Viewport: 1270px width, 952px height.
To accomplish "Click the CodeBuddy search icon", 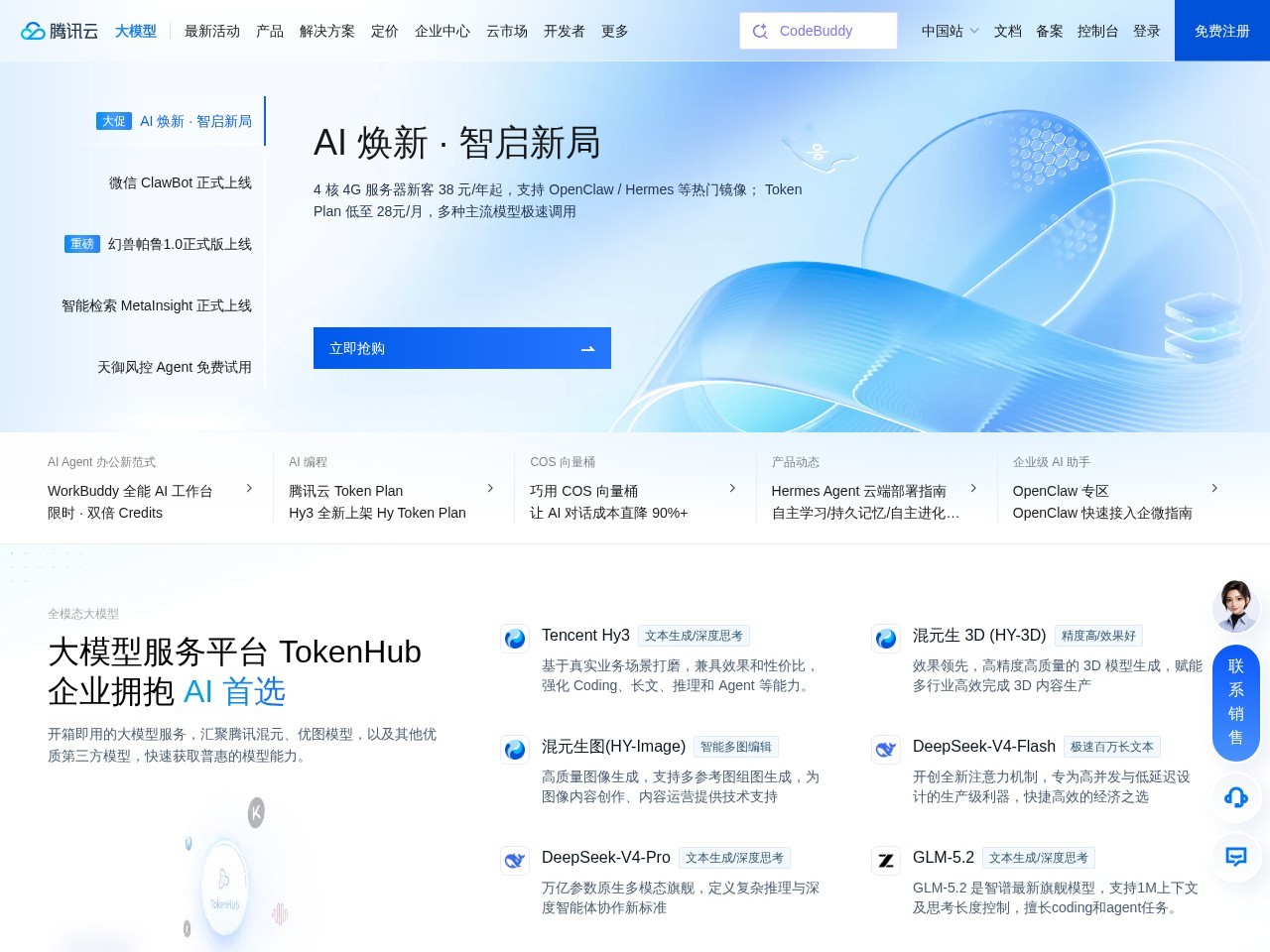I will (760, 31).
